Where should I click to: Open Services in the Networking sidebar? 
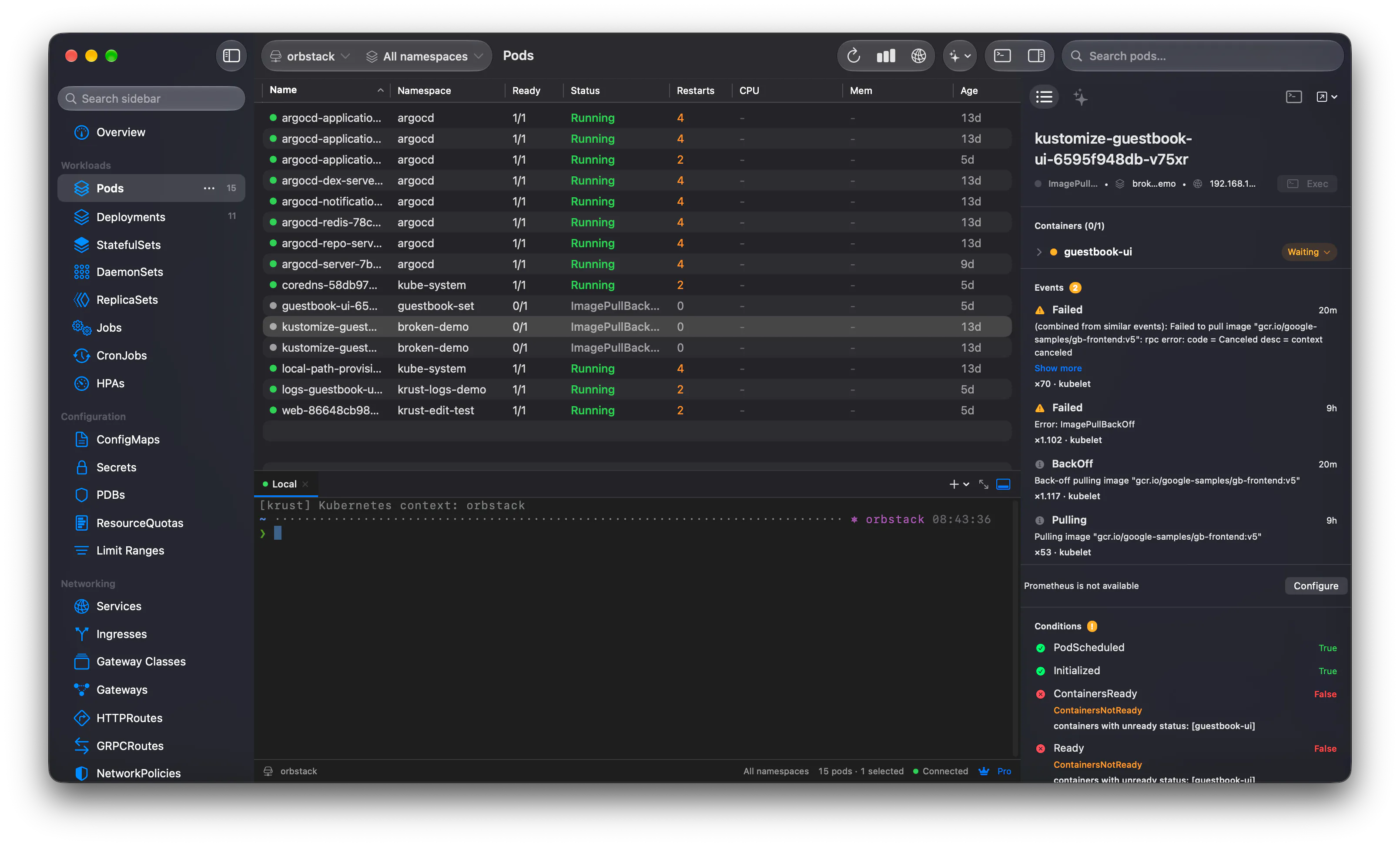[119, 606]
